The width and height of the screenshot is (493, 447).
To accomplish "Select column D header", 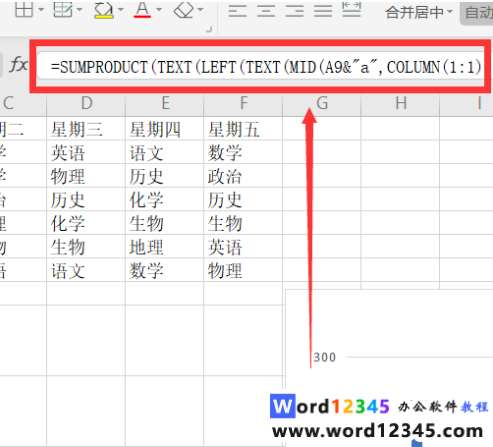I will [86, 103].
